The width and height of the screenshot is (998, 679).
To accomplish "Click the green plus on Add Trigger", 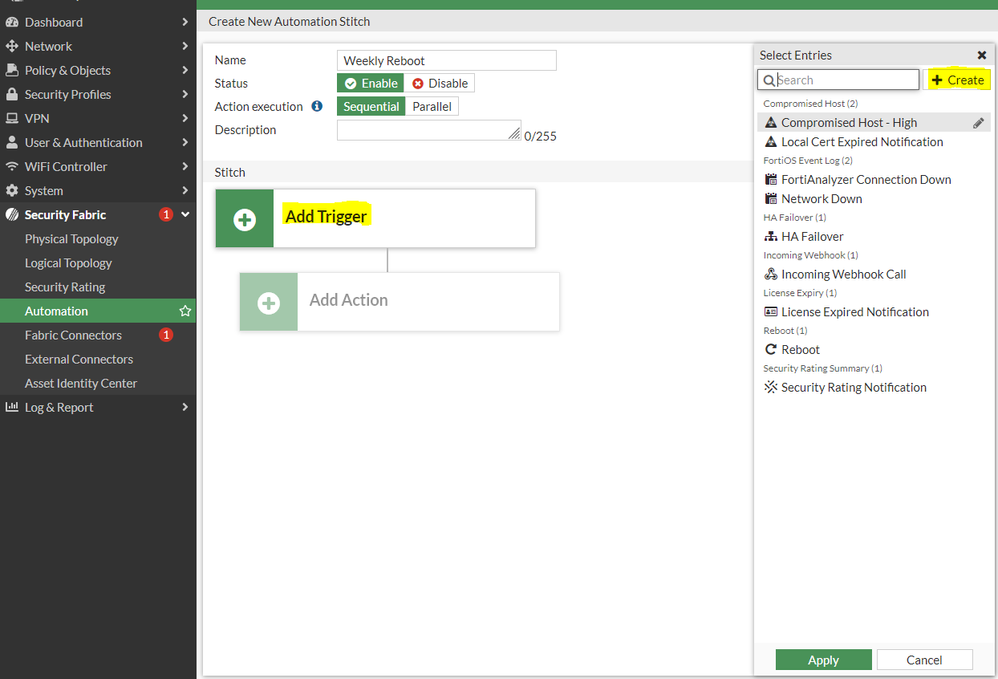I will coord(244,220).
